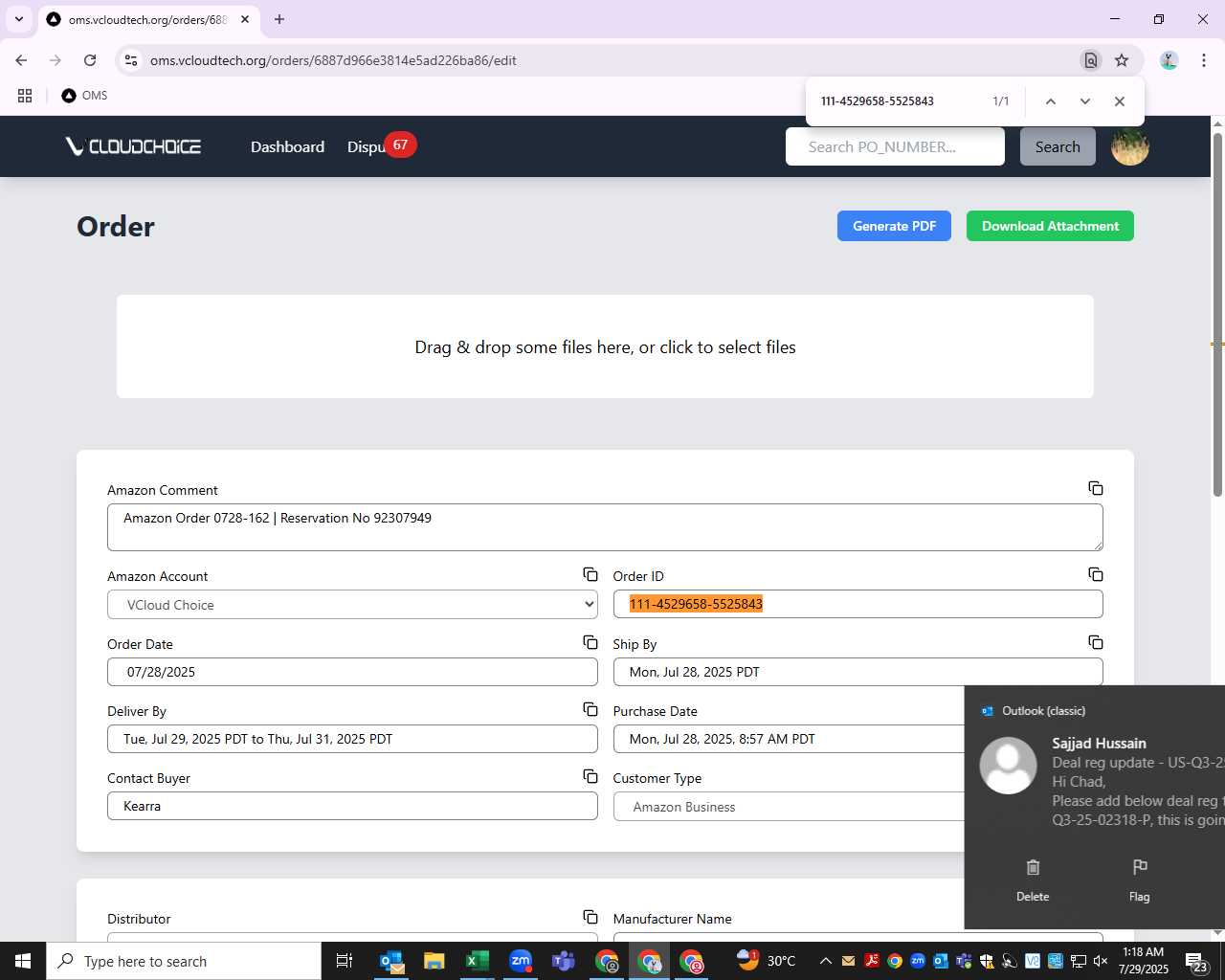Delete the Outlook notification email

pos(1033,879)
